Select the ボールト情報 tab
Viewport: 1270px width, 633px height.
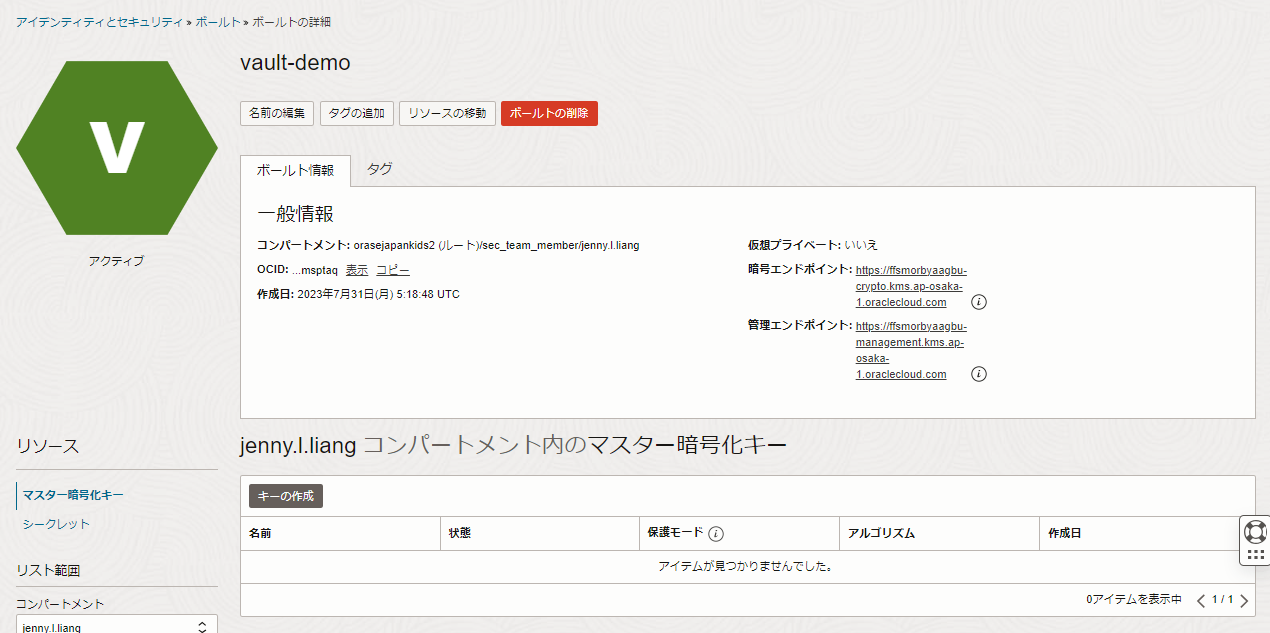[x=295, y=170]
